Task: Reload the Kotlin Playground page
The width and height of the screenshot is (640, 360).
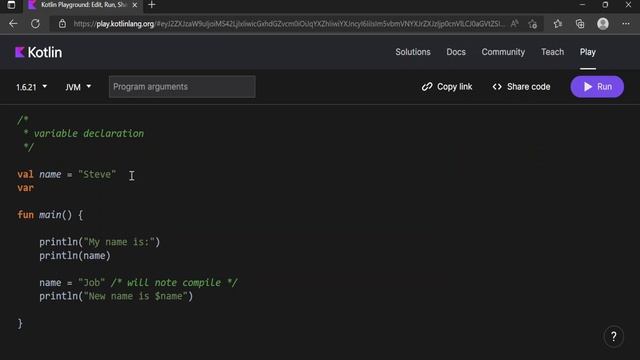Action: tap(36, 24)
